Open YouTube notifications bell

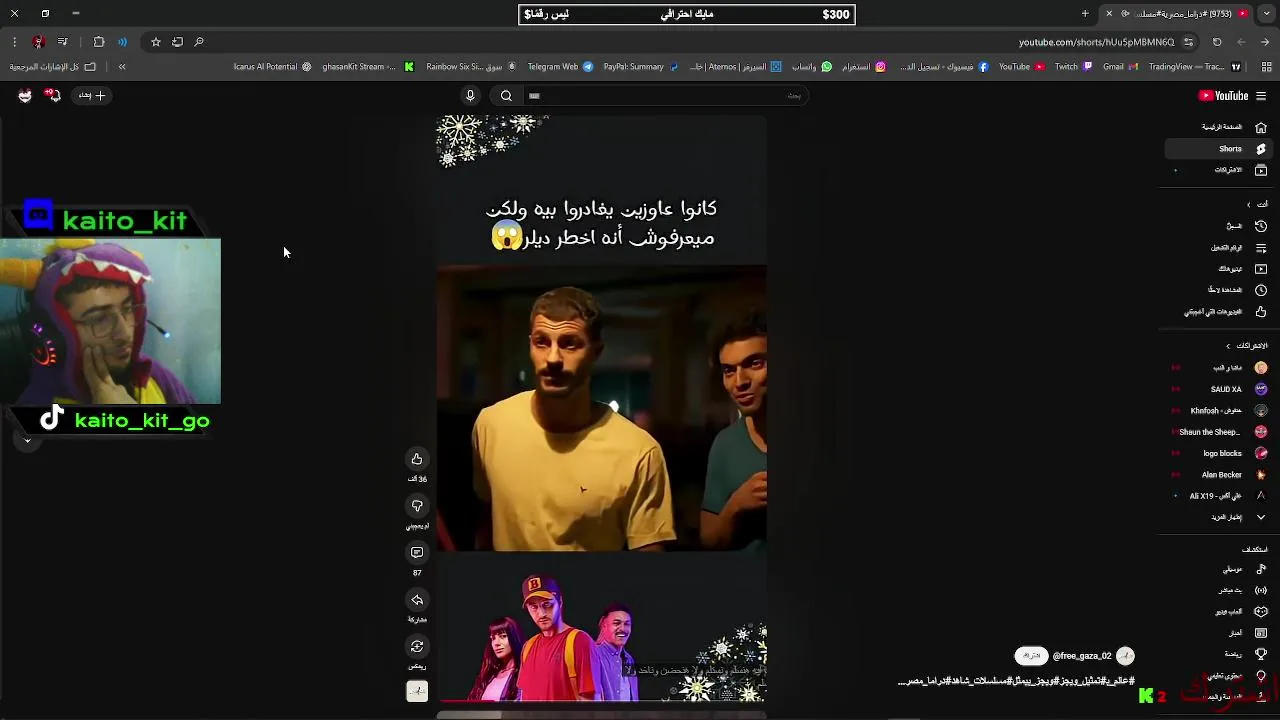pyautogui.click(x=53, y=96)
